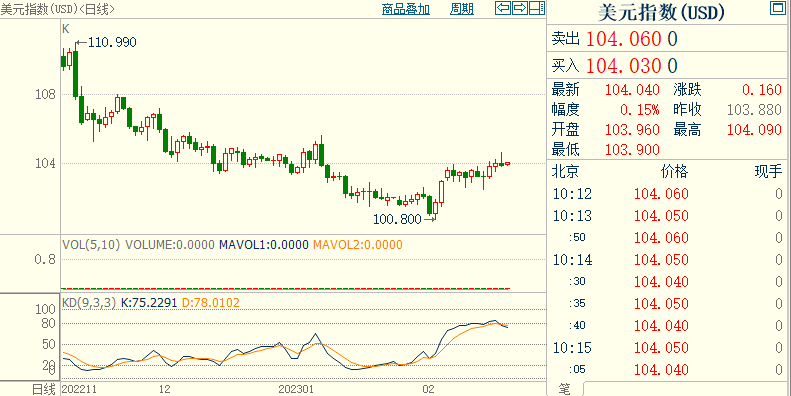Click the 买入 price 104.030
791x396 pixels.
coord(624,66)
